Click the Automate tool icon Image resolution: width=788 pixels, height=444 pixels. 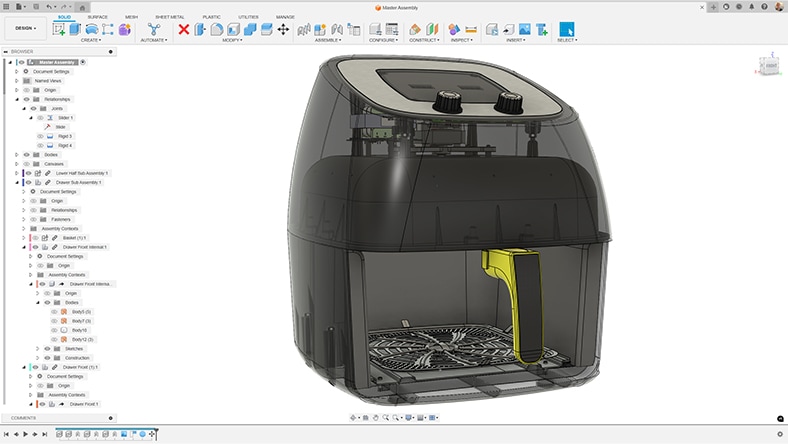tap(153, 29)
